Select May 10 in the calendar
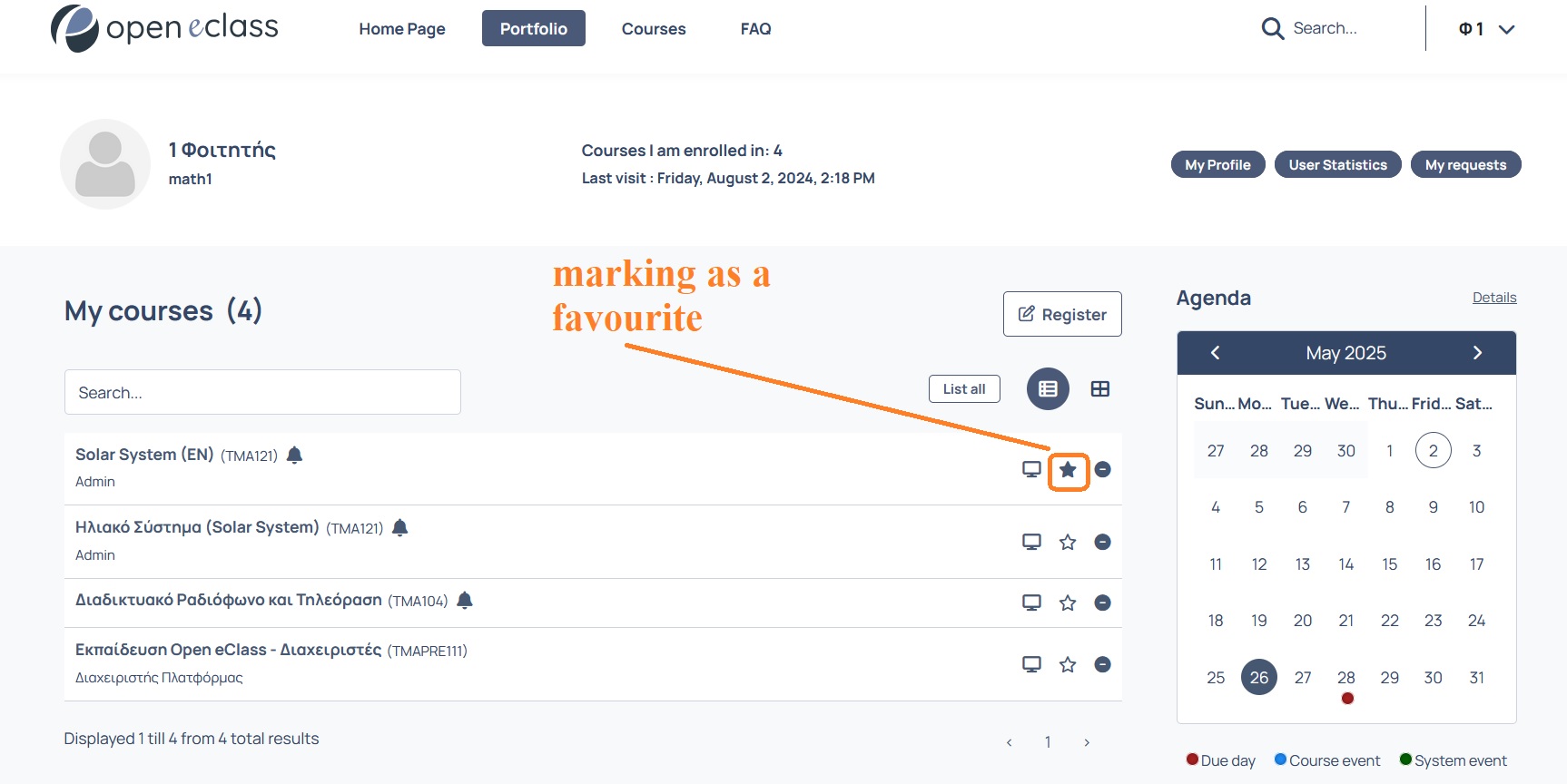The height and width of the screenshot is (784, 1567). click(1477, 507)
